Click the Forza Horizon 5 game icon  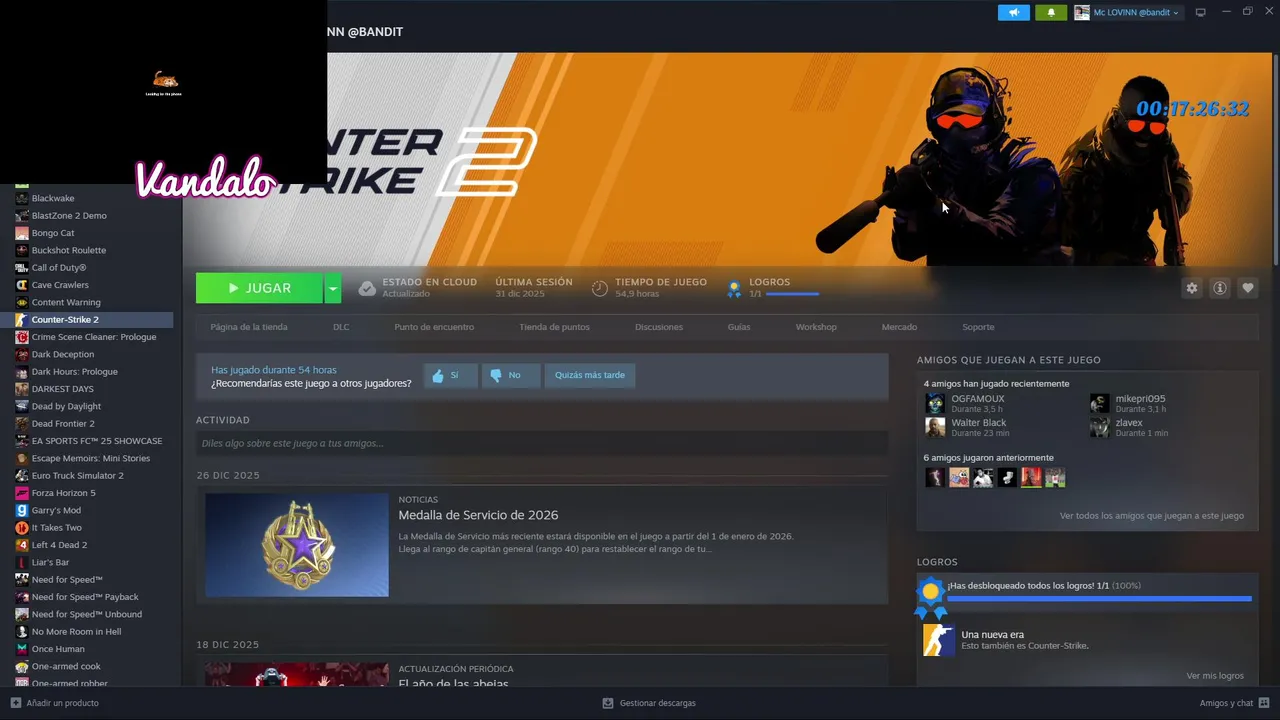click(x=22, y=493)
